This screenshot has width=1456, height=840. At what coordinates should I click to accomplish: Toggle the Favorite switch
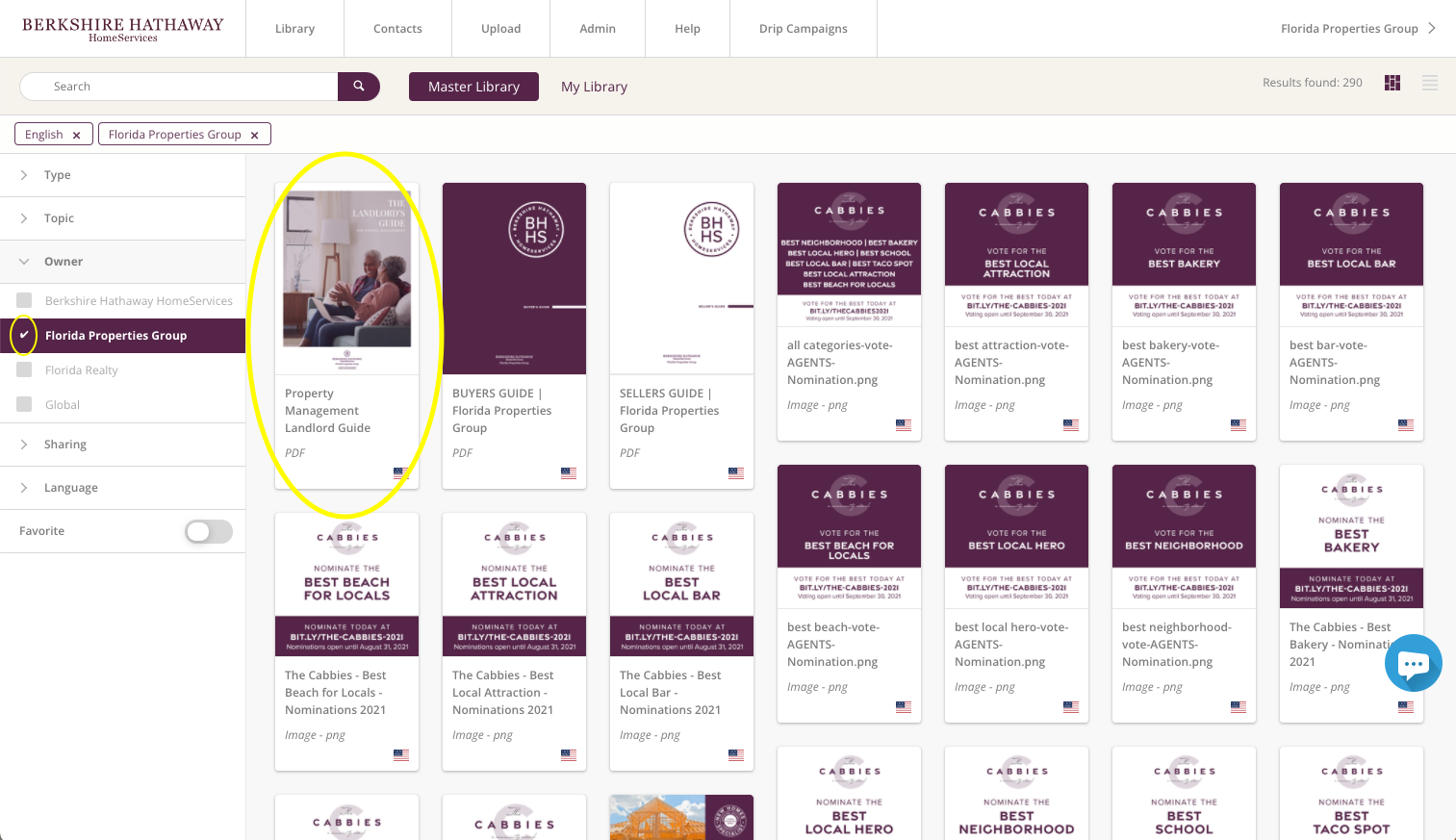click(209, 531)
